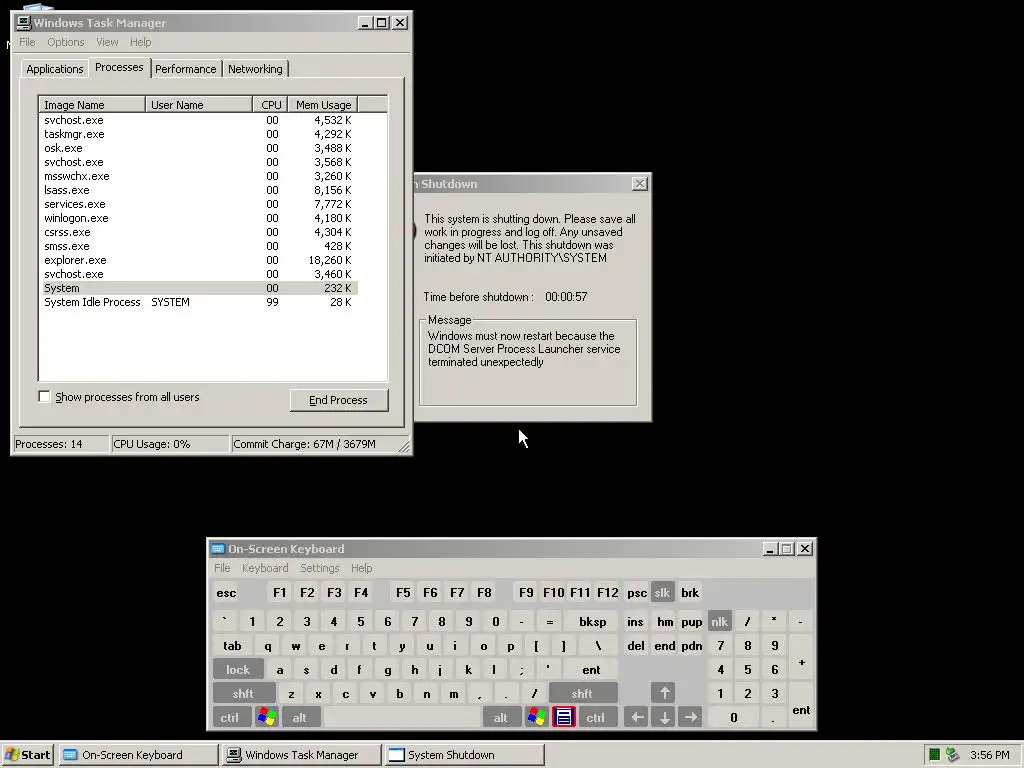
Task: Switch to Networking tab
Action: pos(255,69)
